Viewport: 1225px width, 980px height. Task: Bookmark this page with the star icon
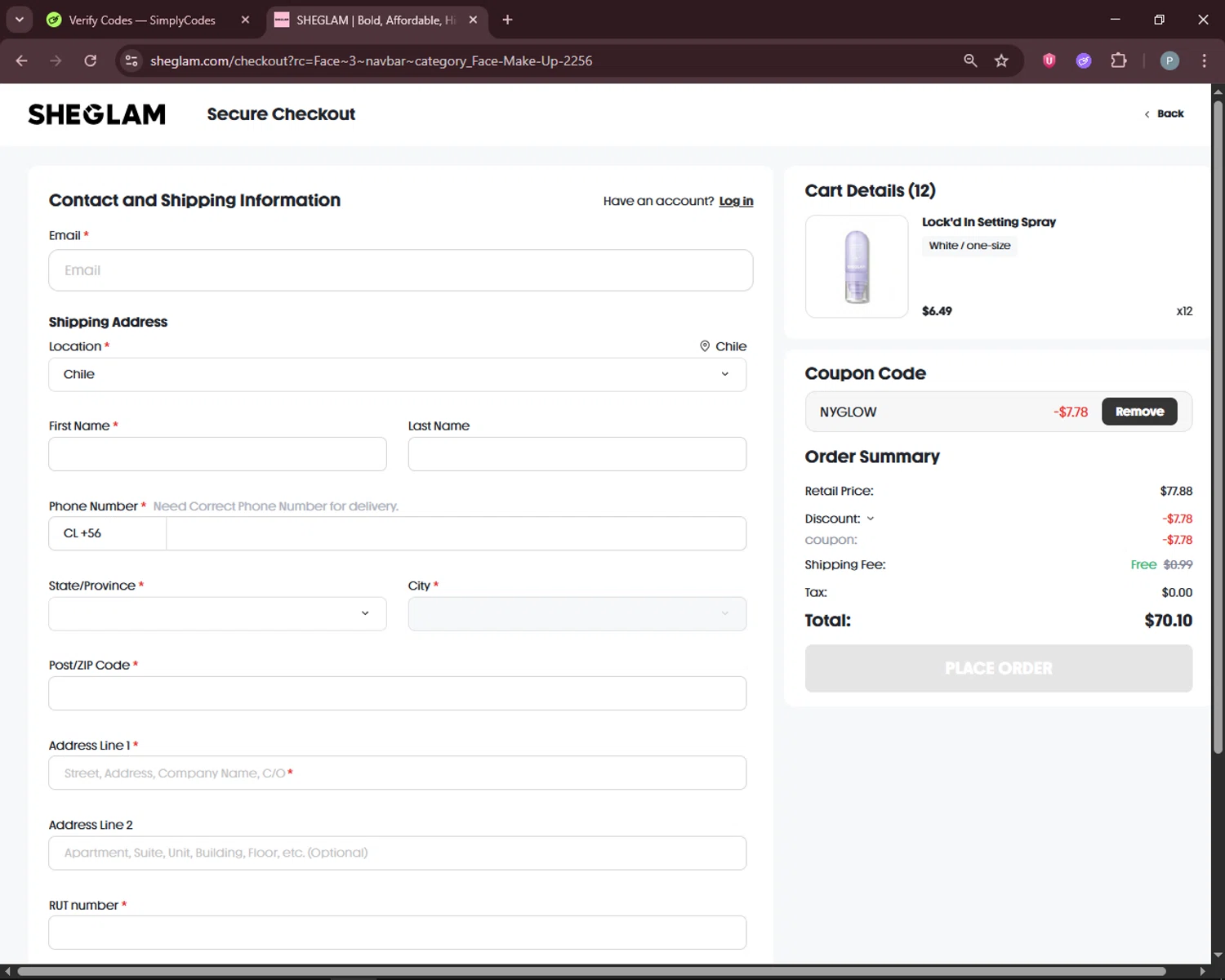1001,60
